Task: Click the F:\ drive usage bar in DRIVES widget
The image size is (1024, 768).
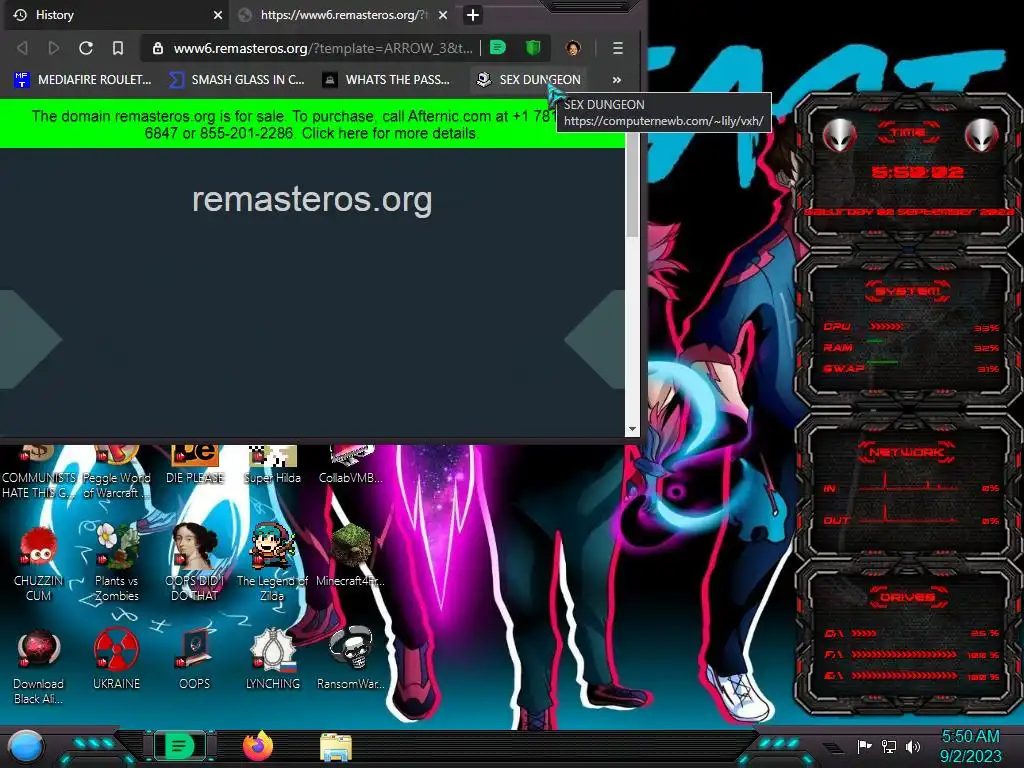Action: (903, 654)
